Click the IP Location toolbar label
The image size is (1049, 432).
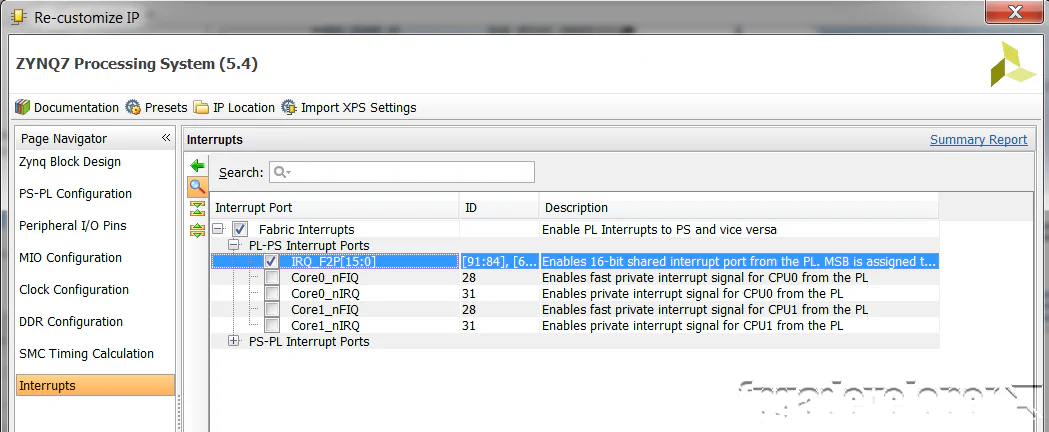coord(244,108)
